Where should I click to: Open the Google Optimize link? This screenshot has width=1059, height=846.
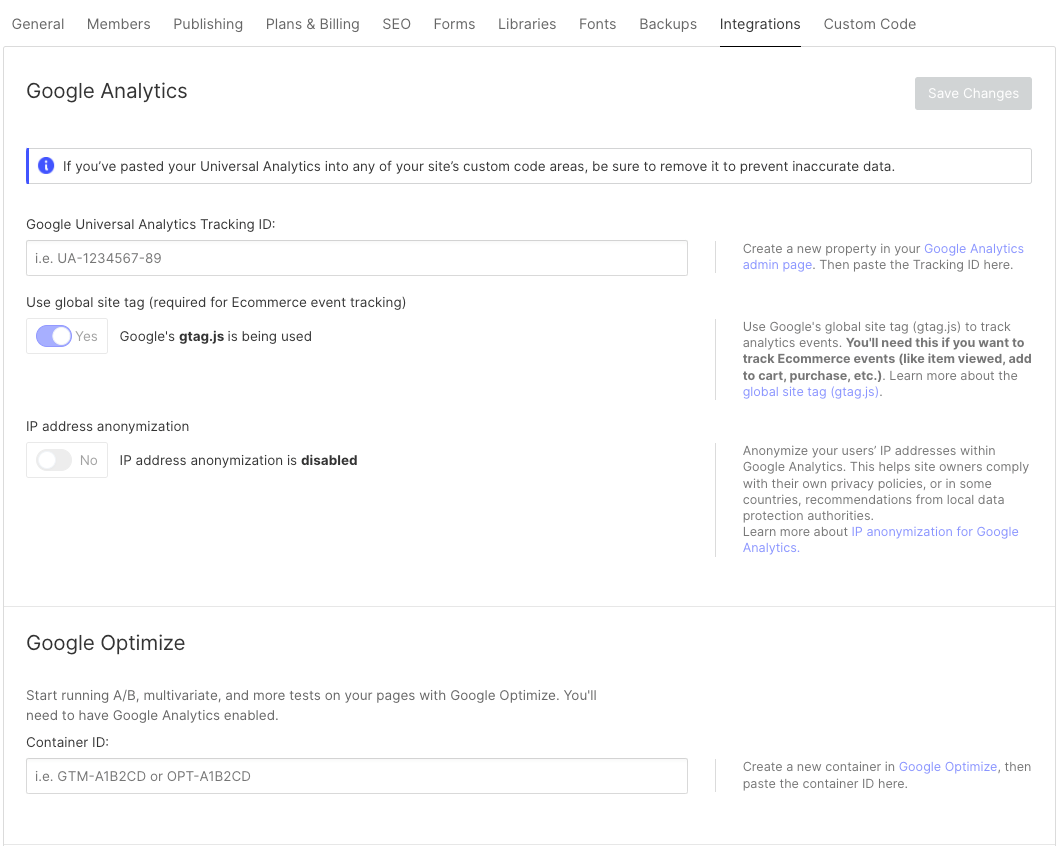pos(948,766)
